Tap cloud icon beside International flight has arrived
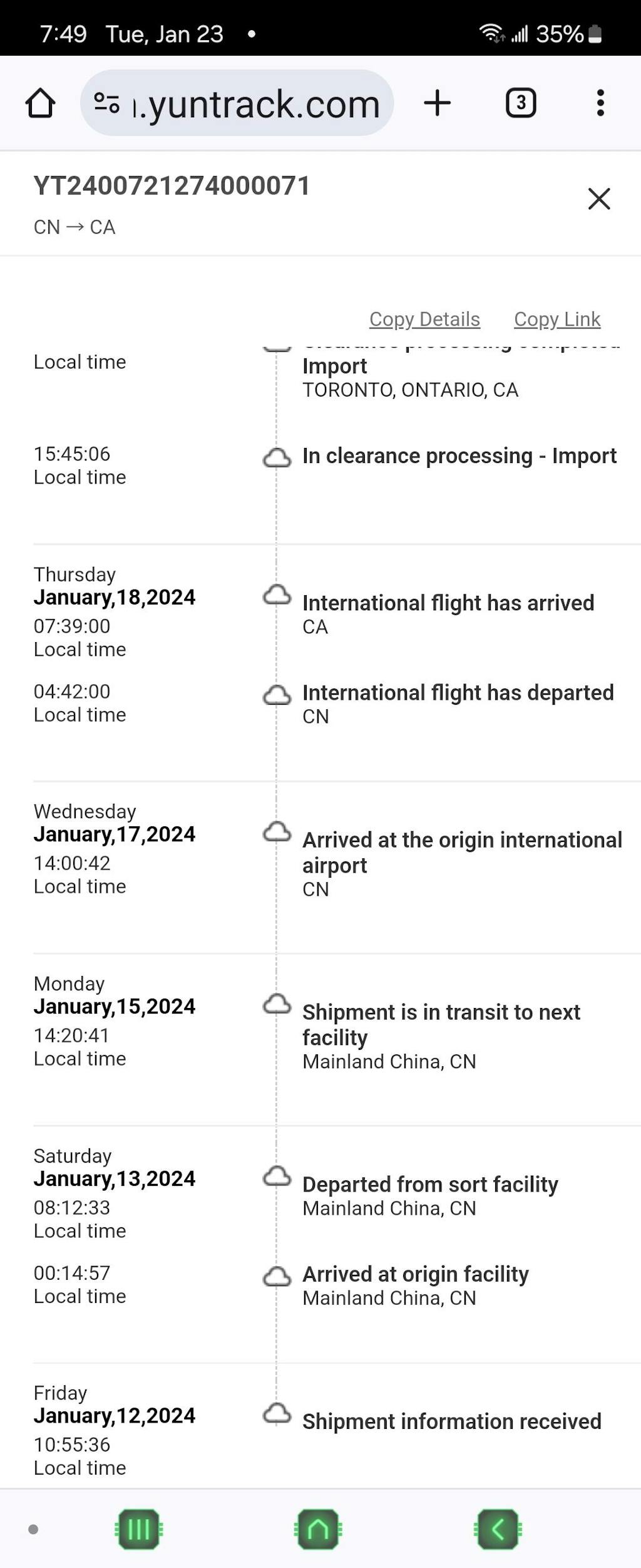641x1568 pixels. click(x=277, y=594)
